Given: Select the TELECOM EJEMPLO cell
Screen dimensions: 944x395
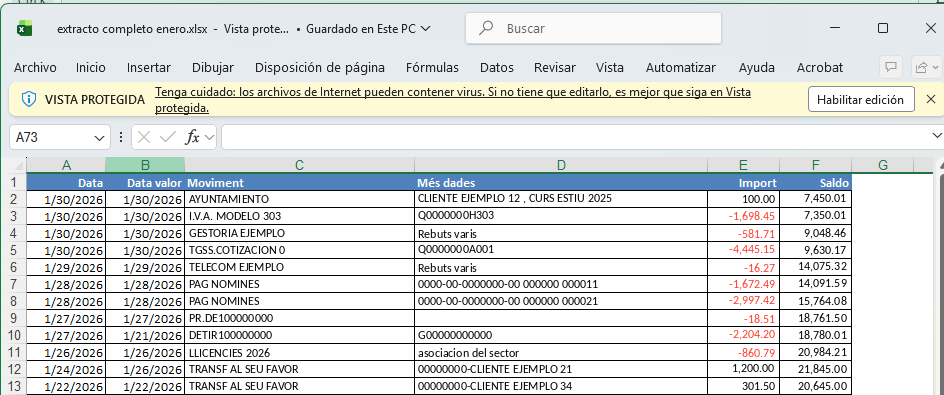Looking at the screenshot, I should [300, 267].
